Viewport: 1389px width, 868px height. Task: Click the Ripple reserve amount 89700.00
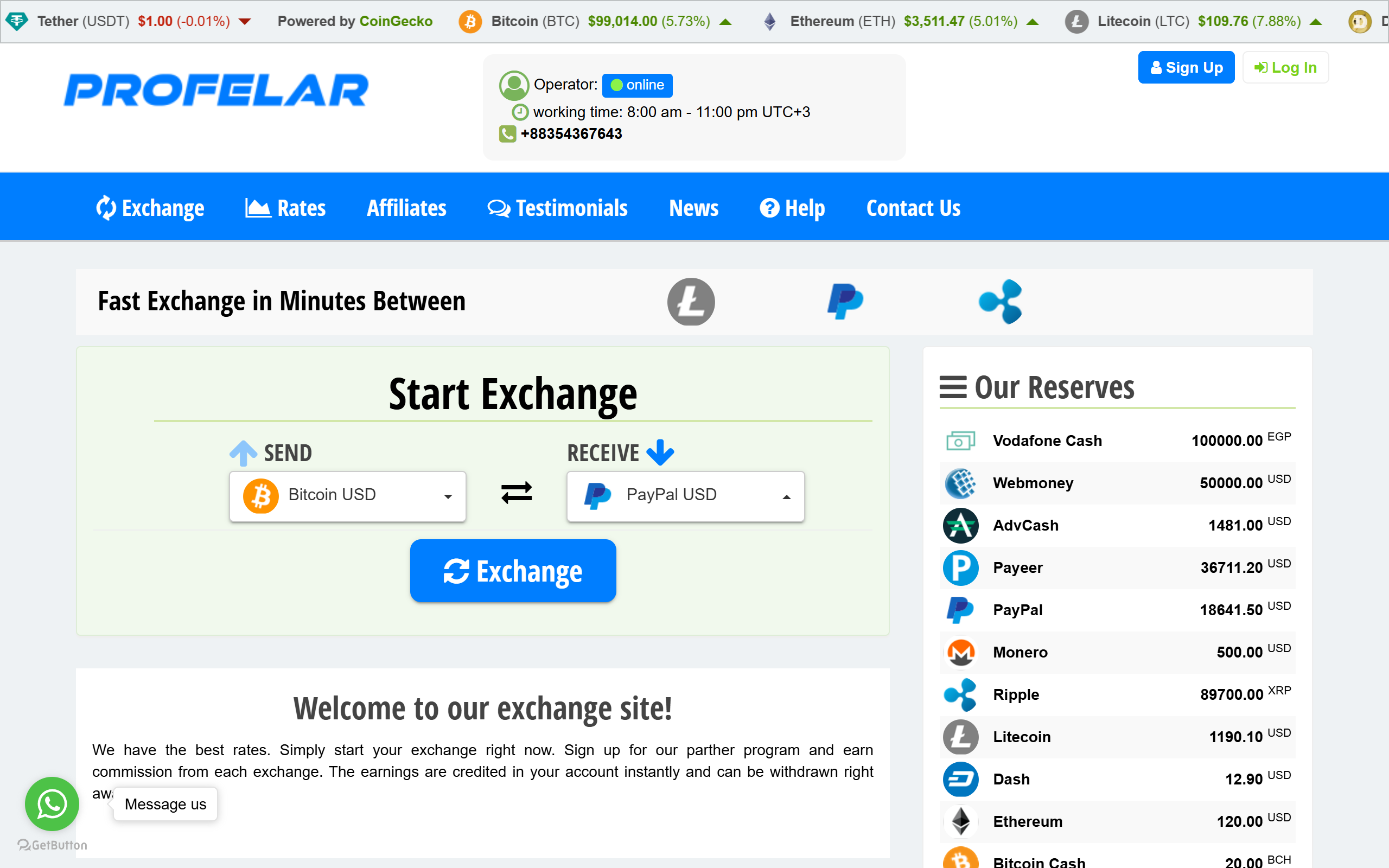tap(1231, 694)
